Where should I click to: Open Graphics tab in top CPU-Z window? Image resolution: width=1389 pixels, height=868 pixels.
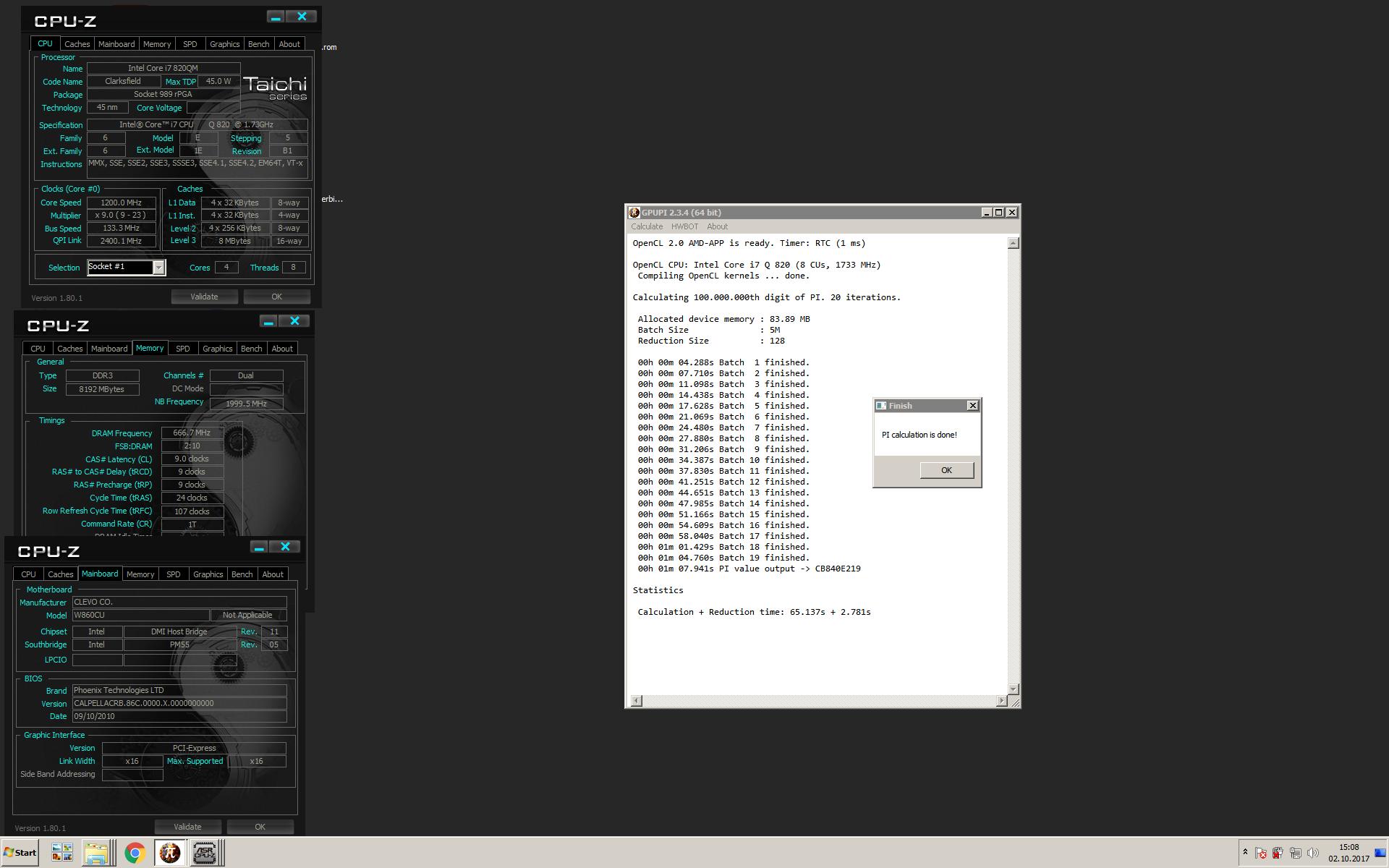coord(224,44)
